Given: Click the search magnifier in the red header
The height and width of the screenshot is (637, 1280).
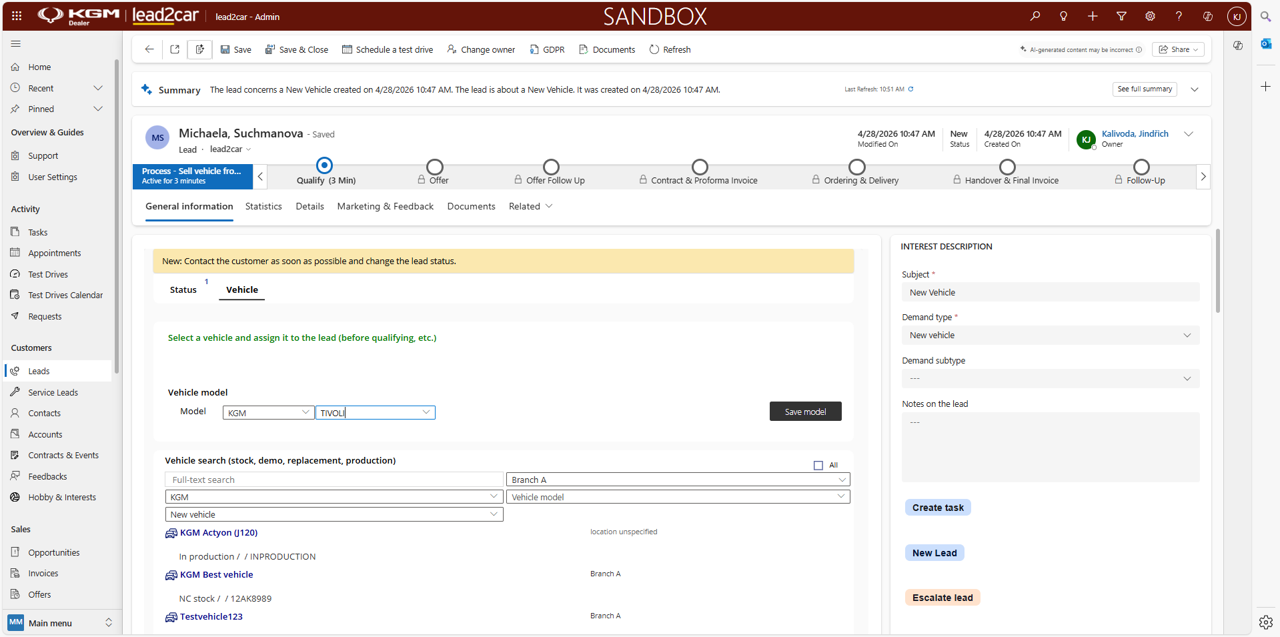Looking at the screenshot, I should [1035, 16].
